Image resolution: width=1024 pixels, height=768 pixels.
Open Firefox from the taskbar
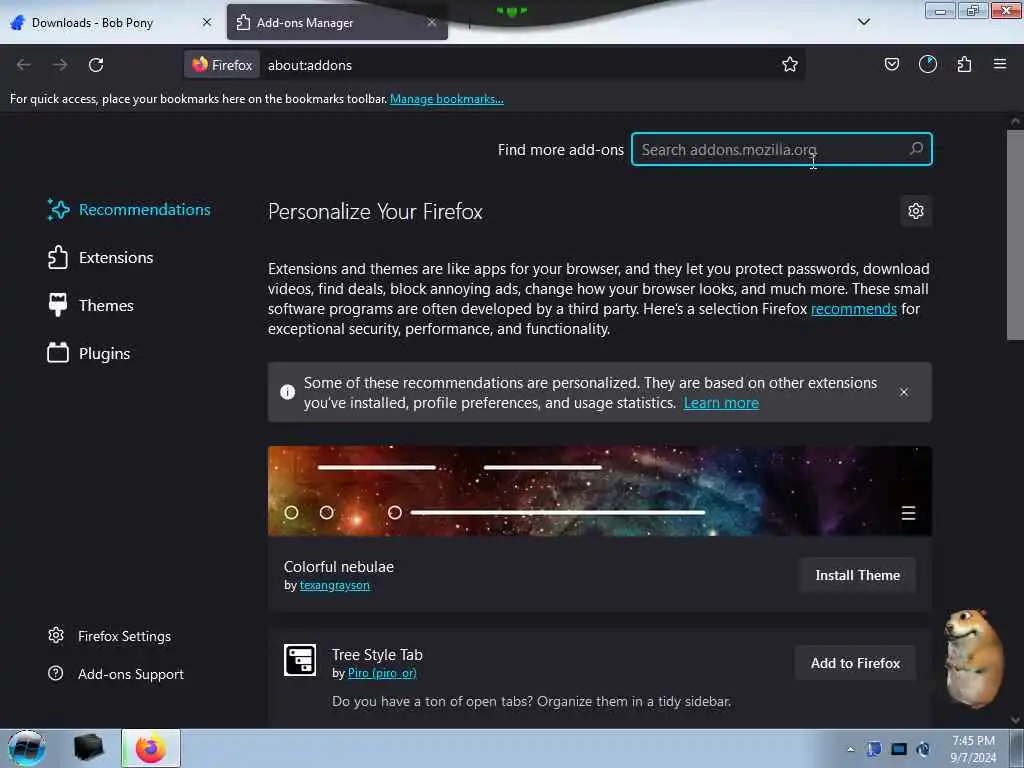click(x=151, y=748)
